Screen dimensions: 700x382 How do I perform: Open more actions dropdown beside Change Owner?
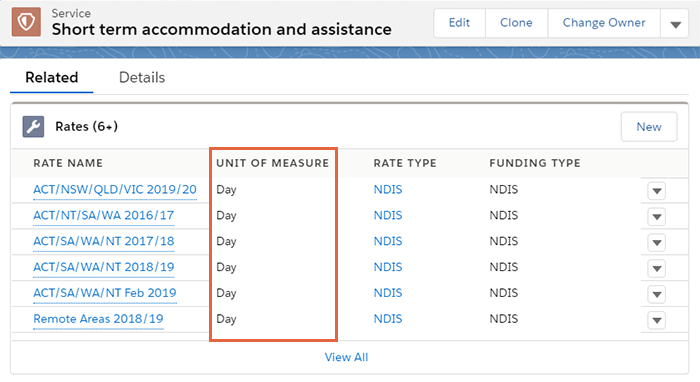[x=675, y=23]
